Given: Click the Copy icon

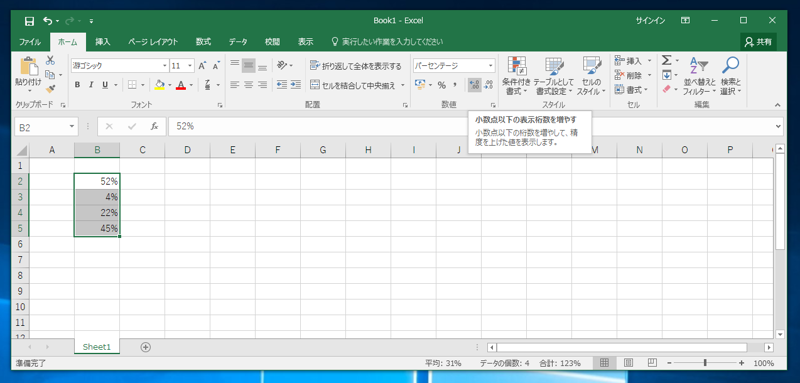Looking at the screenshot, I should [49, 74].
